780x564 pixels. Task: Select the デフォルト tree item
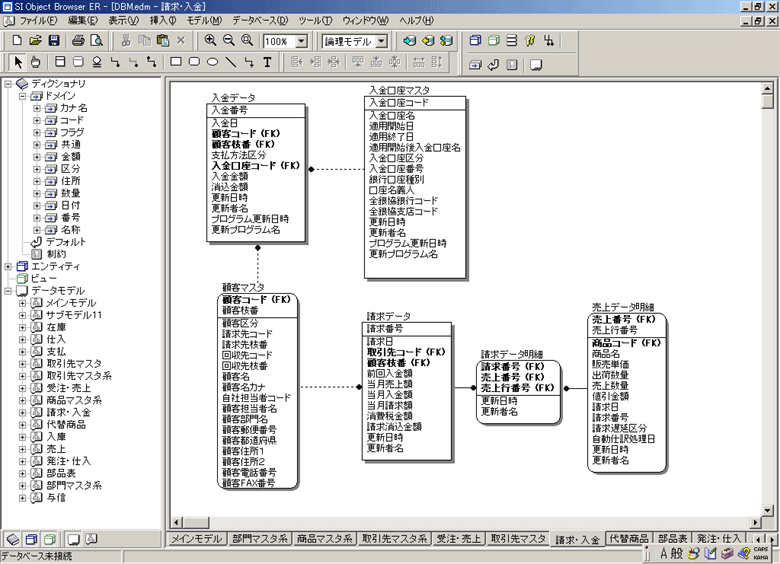point(66,242)
